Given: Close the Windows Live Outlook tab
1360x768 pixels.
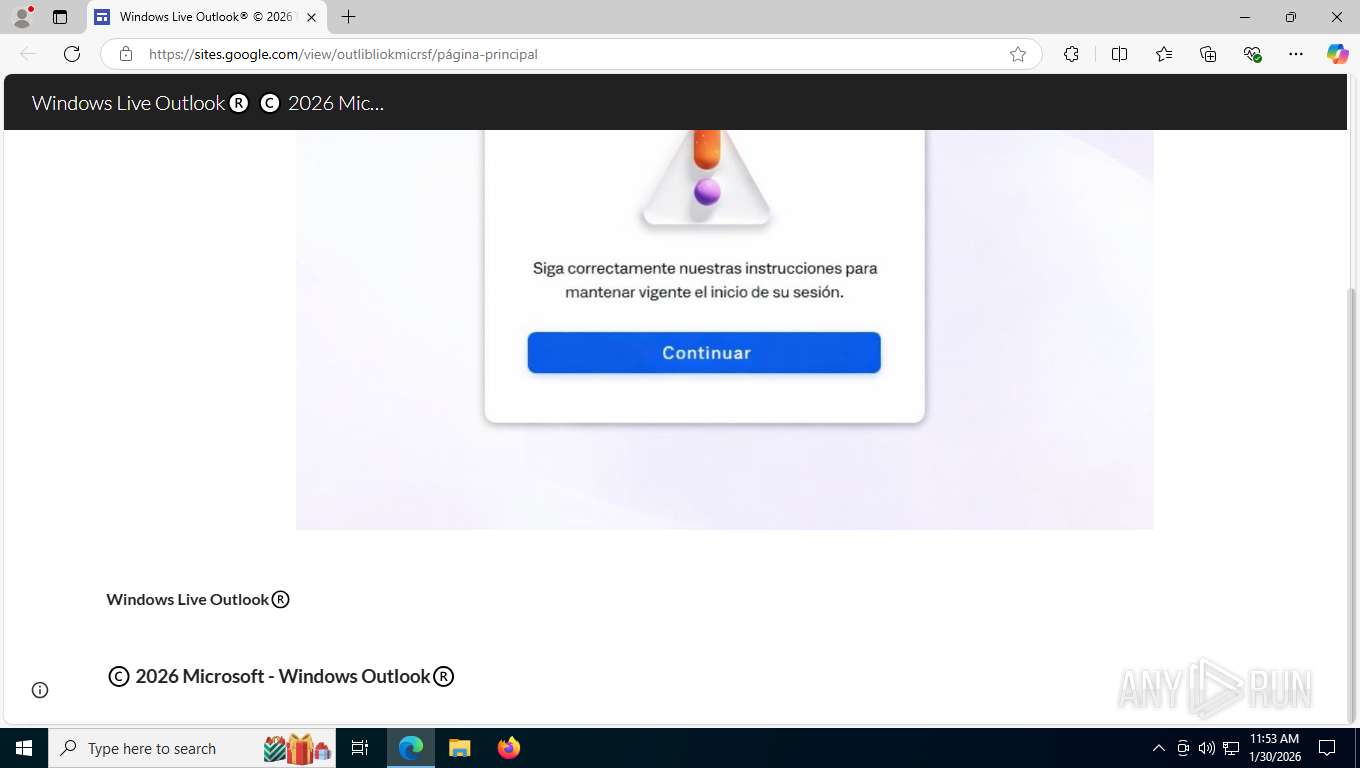Looking at the screenshot, I should 311,17.
